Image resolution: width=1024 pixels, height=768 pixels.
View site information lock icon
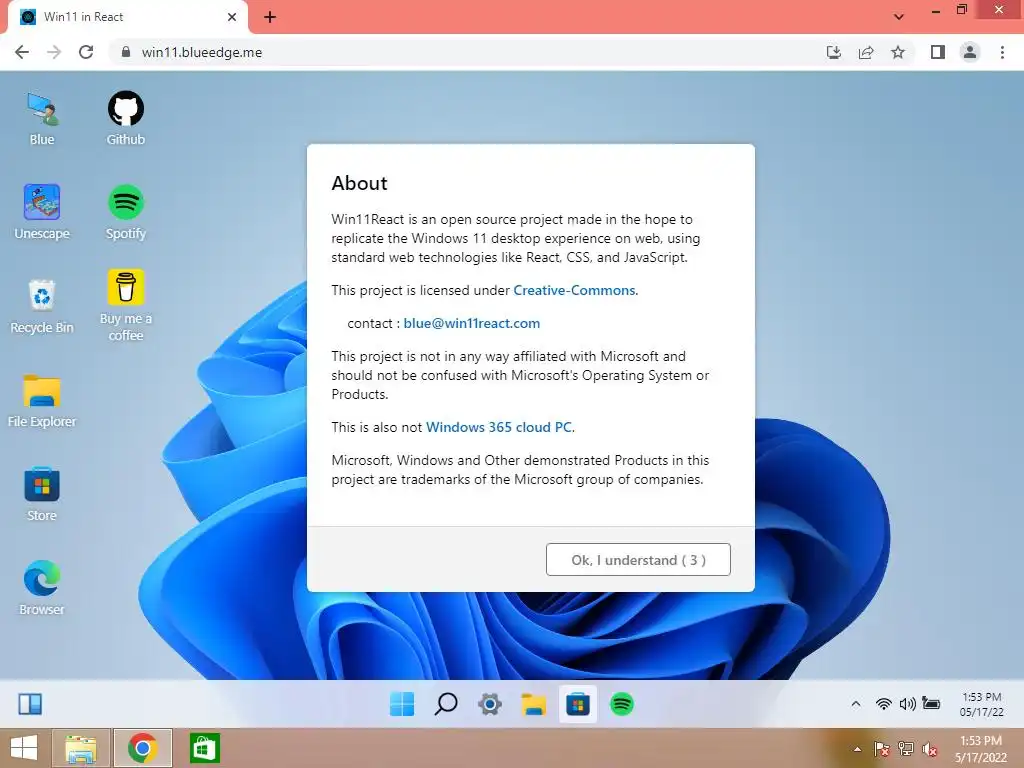[126, 52]
